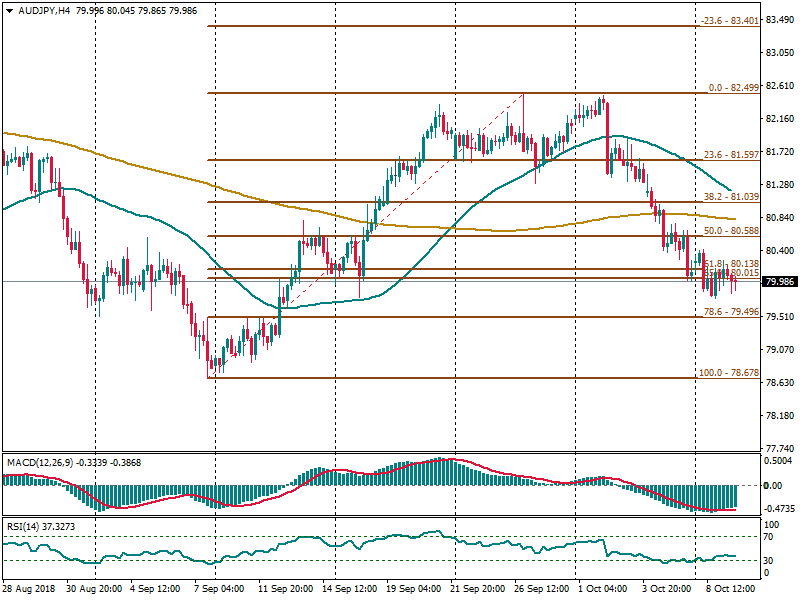Click the 83.030 price axis label
This screenshot has height=600, width=800.
point(778,52)
